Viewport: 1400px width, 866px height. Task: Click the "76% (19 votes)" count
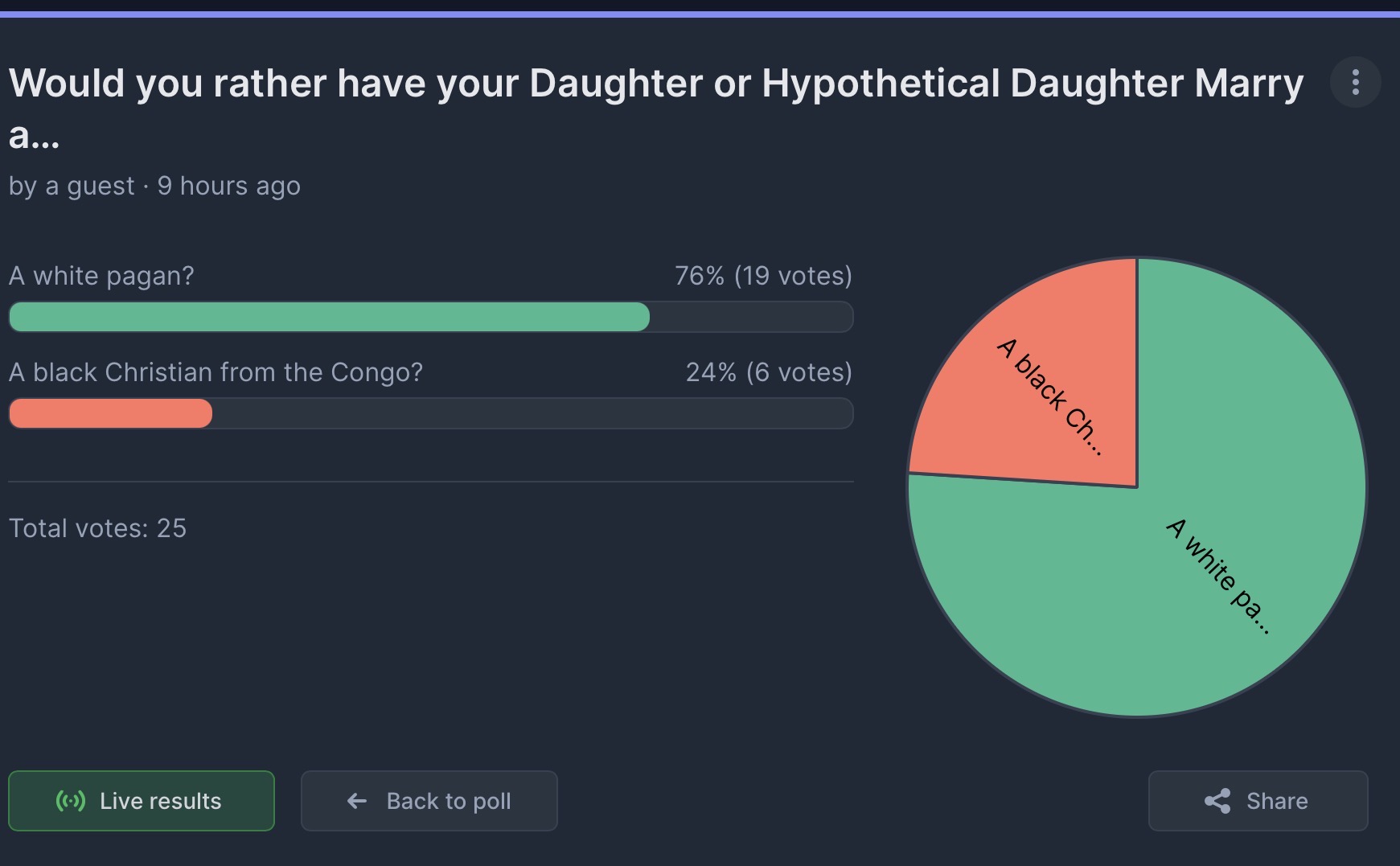click(x=763, y=276)
